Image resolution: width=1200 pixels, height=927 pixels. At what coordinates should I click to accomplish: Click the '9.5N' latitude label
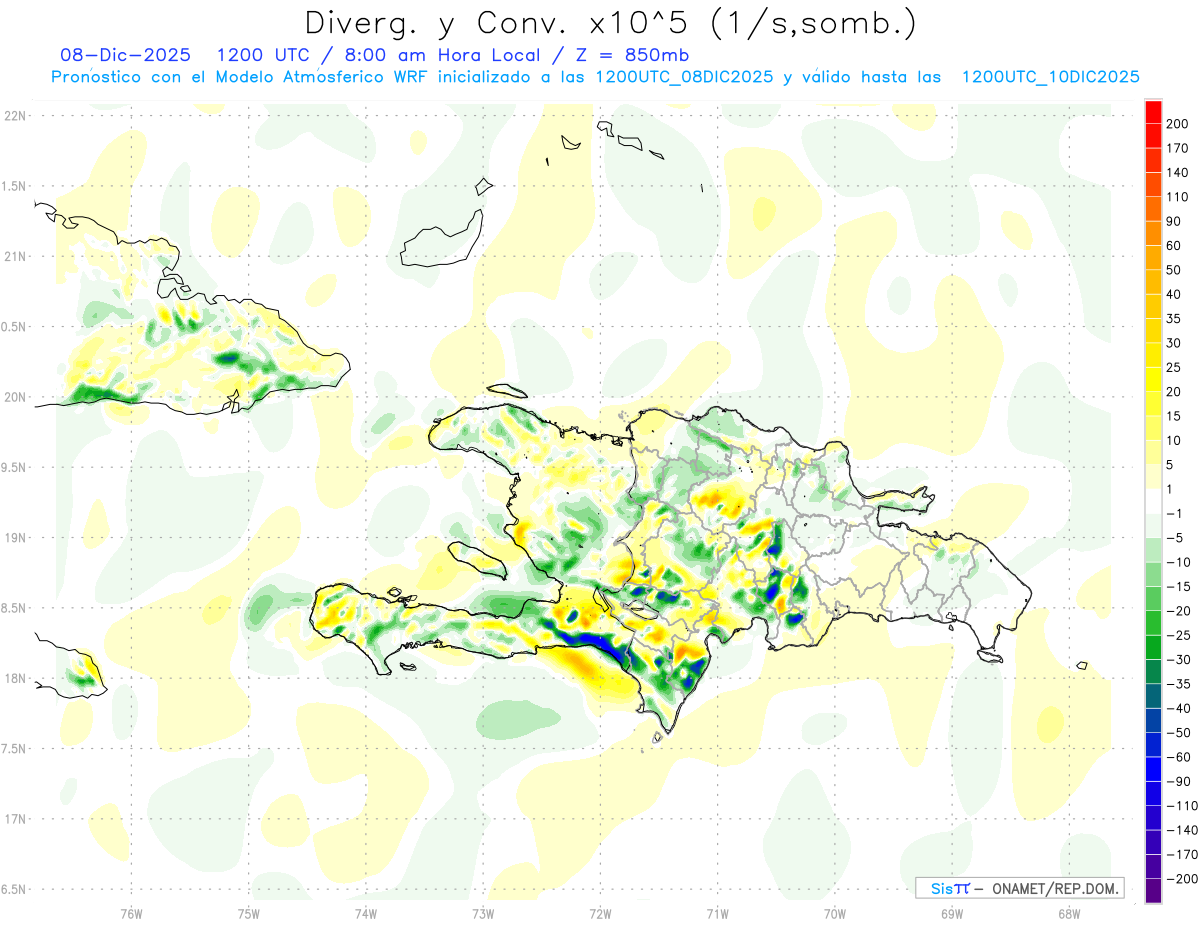[15, 467]
